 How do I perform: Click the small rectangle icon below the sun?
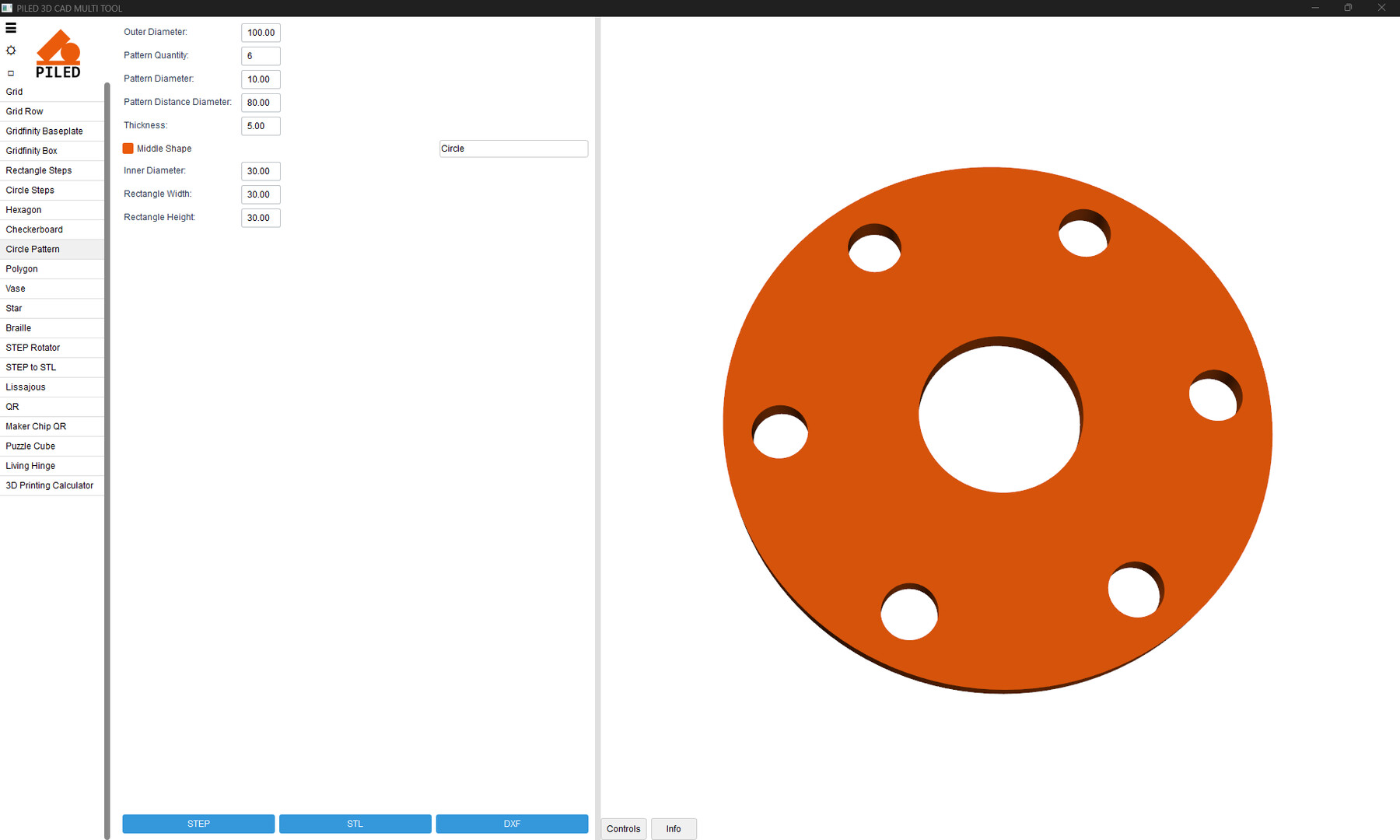pyautogui.click(x=11, y=73)
